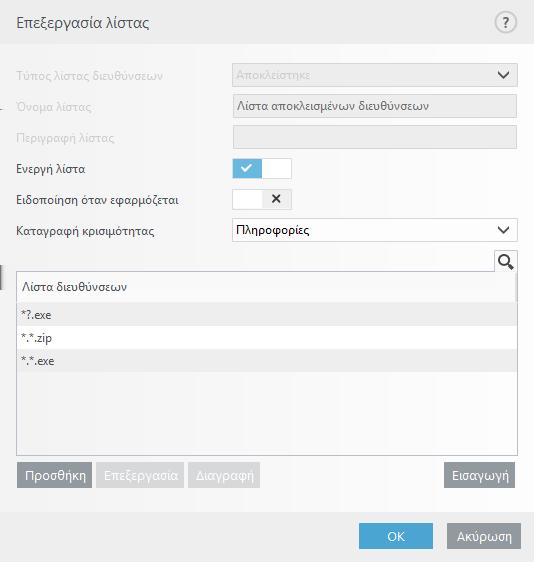Click the Εισαγωγή button

(480, 475)
